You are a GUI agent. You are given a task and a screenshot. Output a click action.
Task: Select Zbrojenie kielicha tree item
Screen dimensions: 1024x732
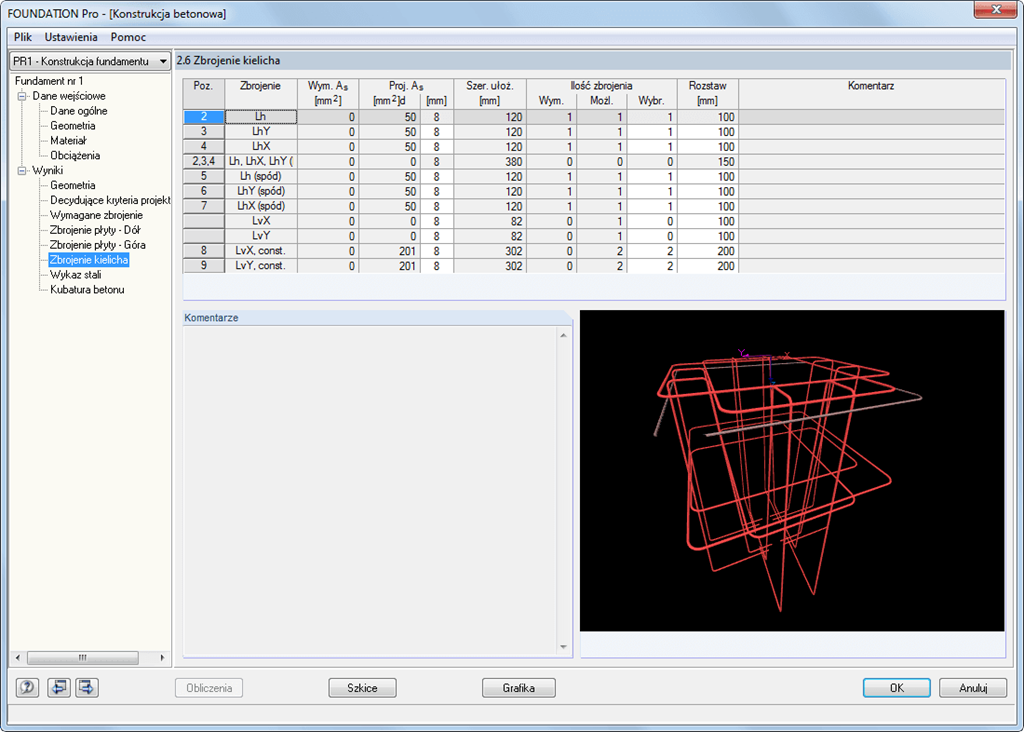point(89,260)
